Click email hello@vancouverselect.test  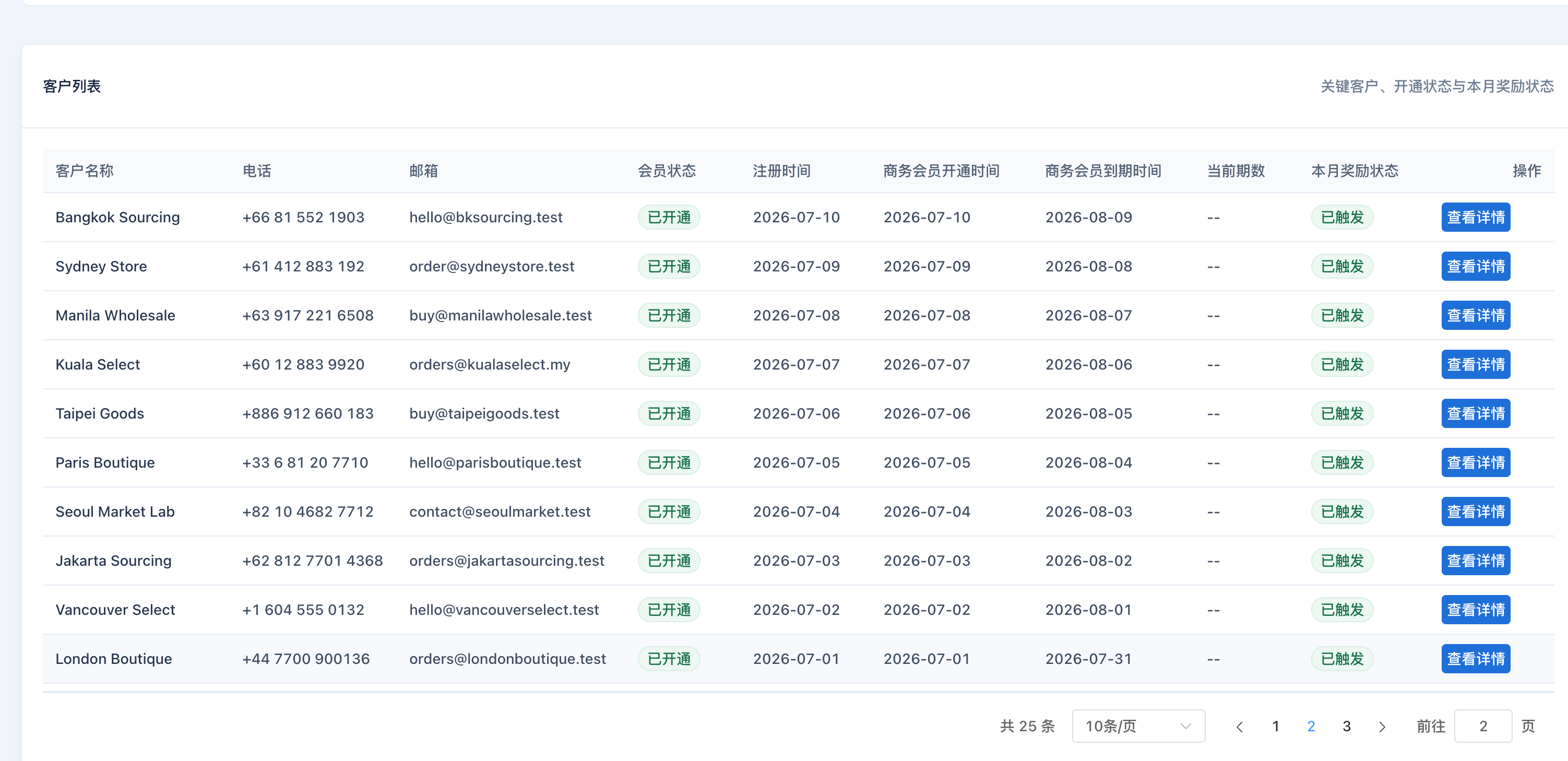pyautogui.click(x=504, y=610)
